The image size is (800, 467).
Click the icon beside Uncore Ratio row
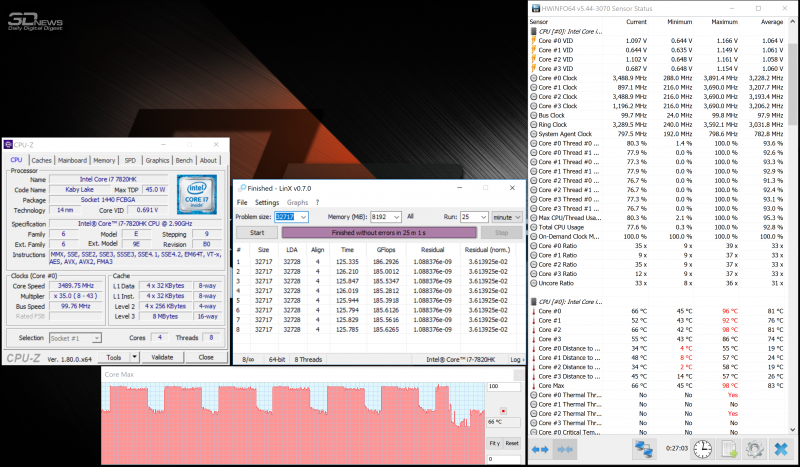coord(534,283)
